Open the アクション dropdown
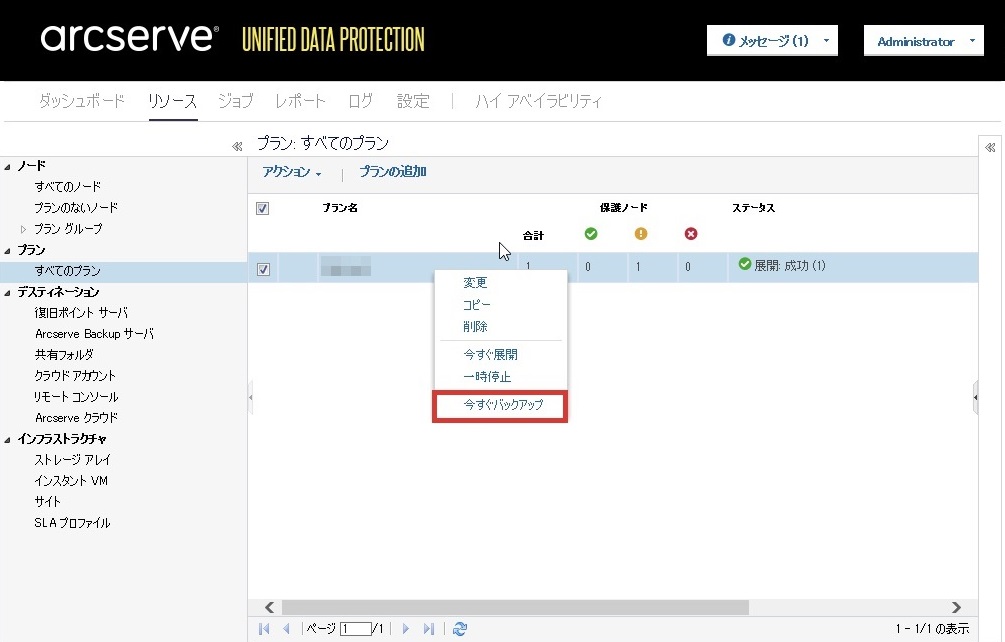This screenshot has height=642, width=1005. pos(292,172)
